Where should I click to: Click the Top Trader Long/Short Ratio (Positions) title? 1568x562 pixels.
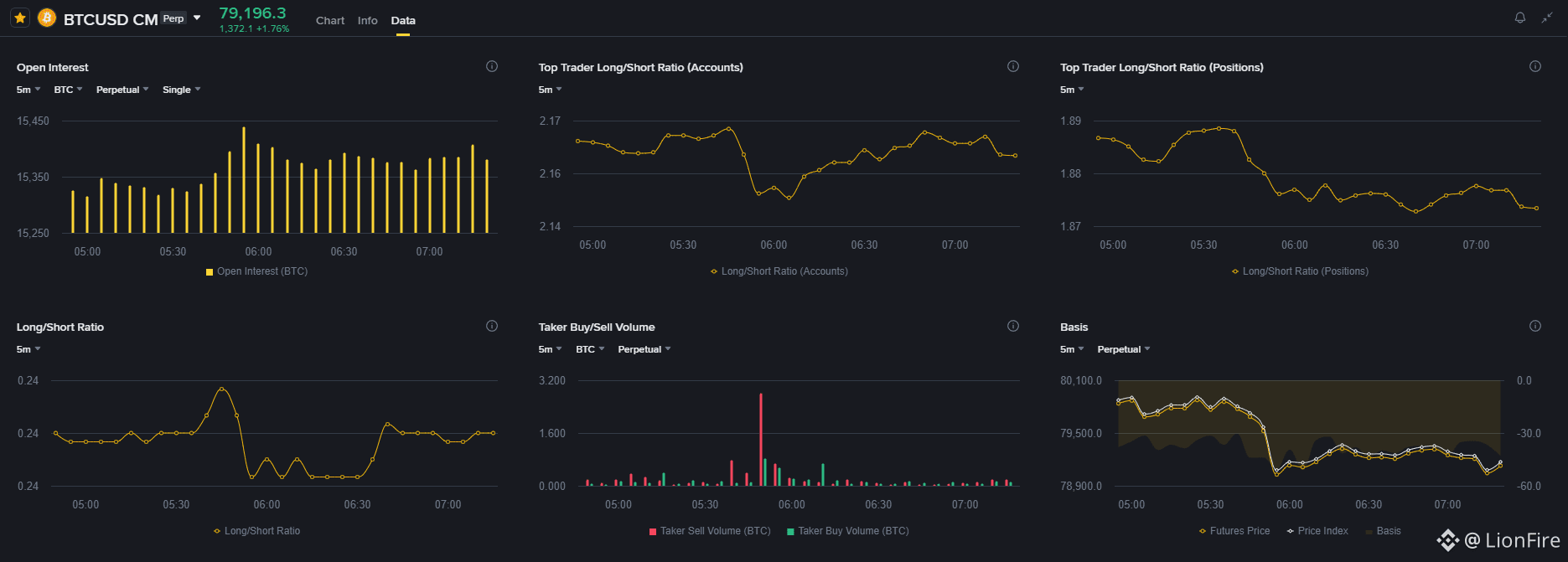pyautogui.click(x=1162, y=67)
